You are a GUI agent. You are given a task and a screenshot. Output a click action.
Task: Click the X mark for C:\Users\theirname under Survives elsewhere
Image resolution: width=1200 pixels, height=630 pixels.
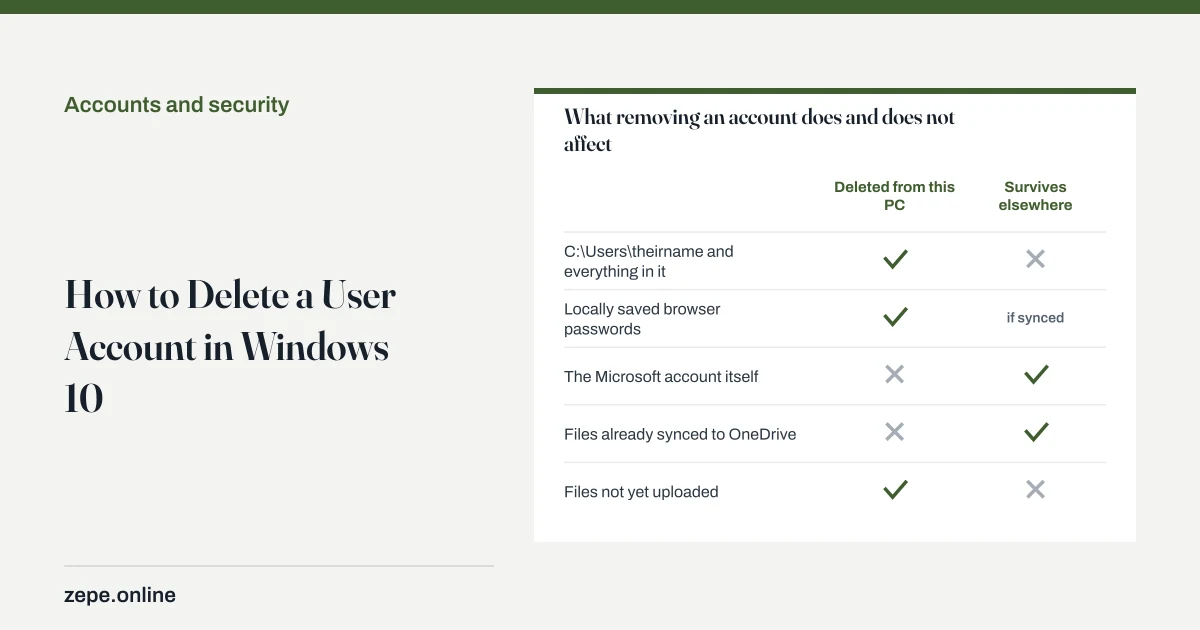pyautogui.click(x=1036, y=260)
